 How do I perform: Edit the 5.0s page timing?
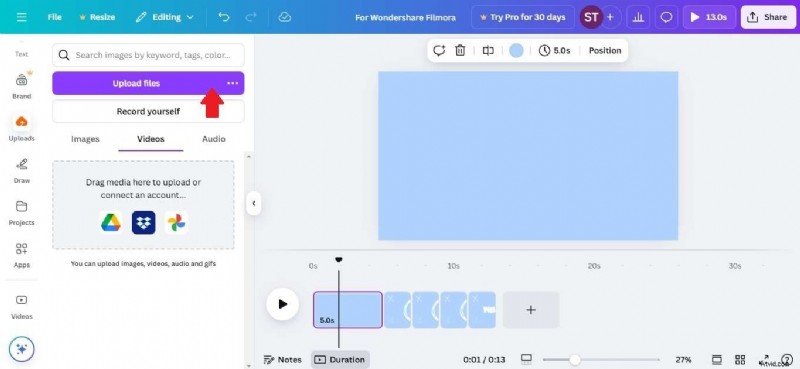555,51
